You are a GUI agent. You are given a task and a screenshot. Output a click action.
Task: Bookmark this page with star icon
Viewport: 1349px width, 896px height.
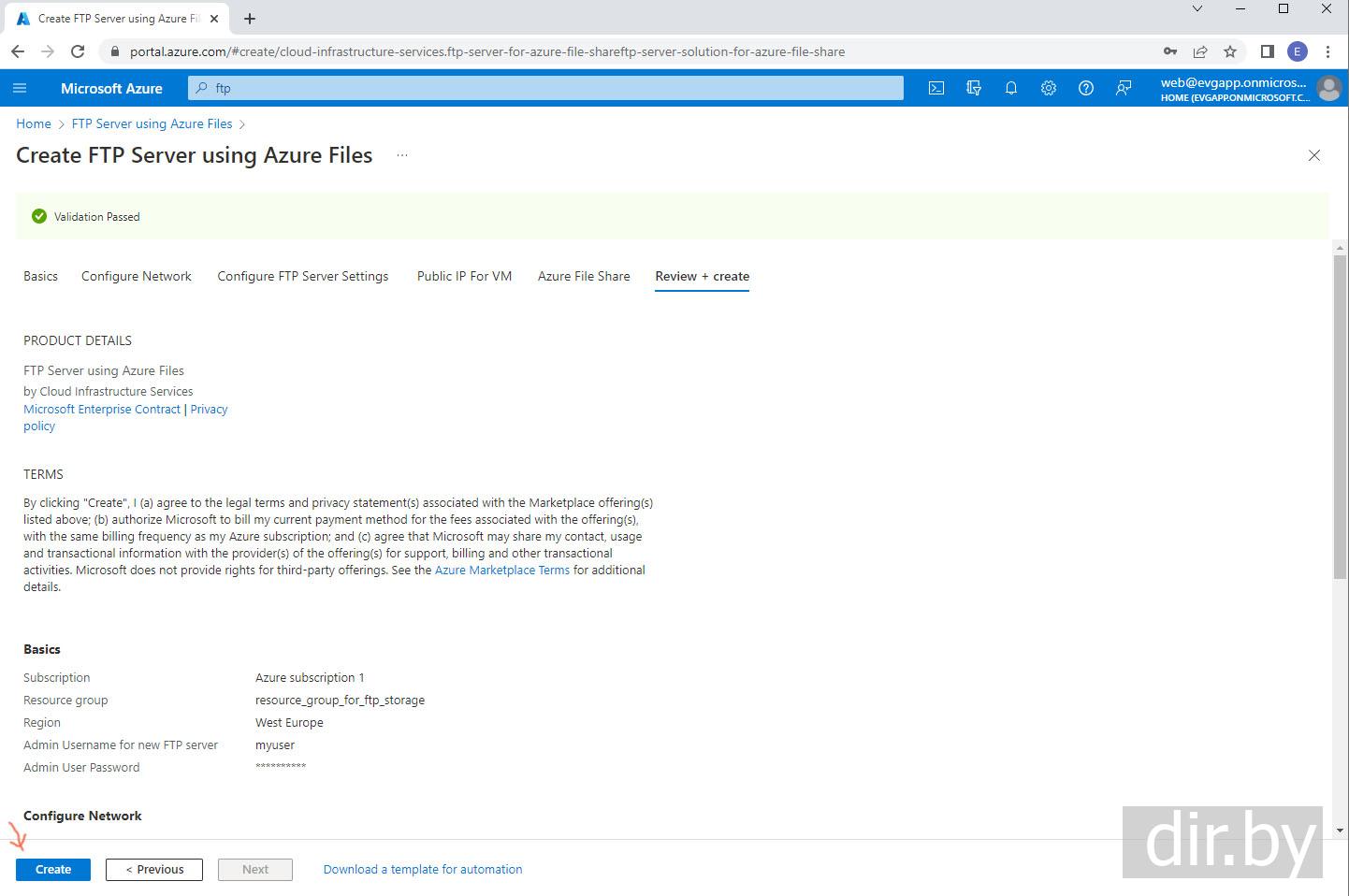point(1230,51)
